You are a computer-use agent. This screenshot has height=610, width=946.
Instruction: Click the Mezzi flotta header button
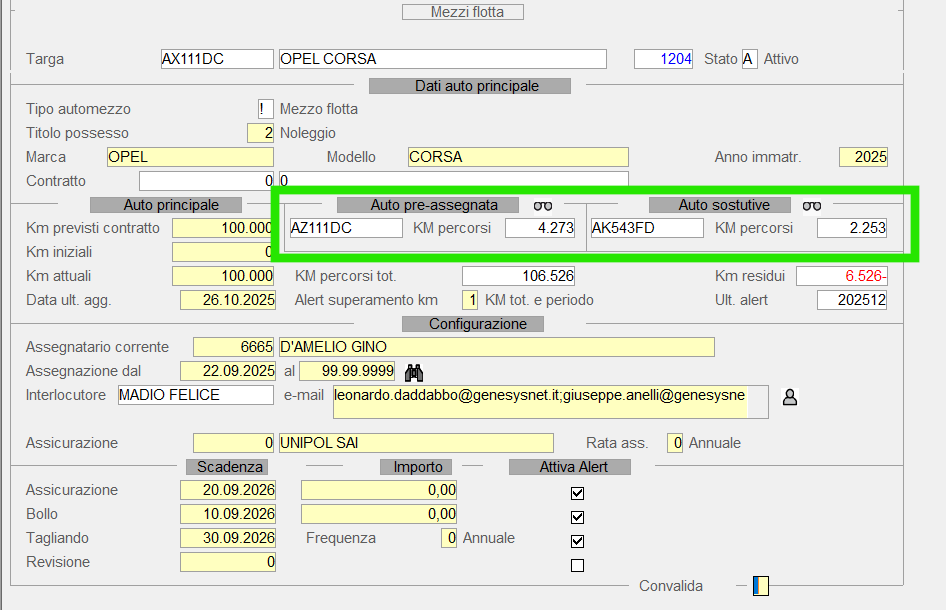coord(463,12)
